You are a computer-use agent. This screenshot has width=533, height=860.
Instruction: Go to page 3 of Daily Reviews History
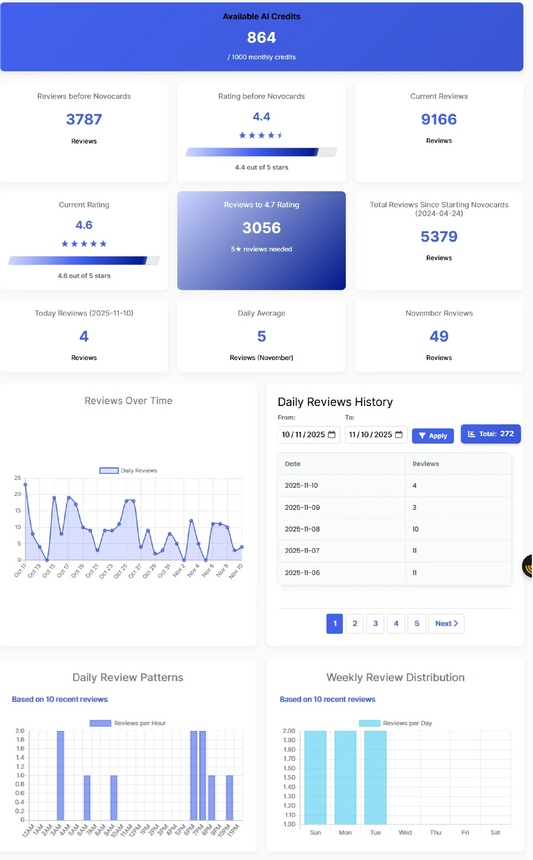click(376, 624)
